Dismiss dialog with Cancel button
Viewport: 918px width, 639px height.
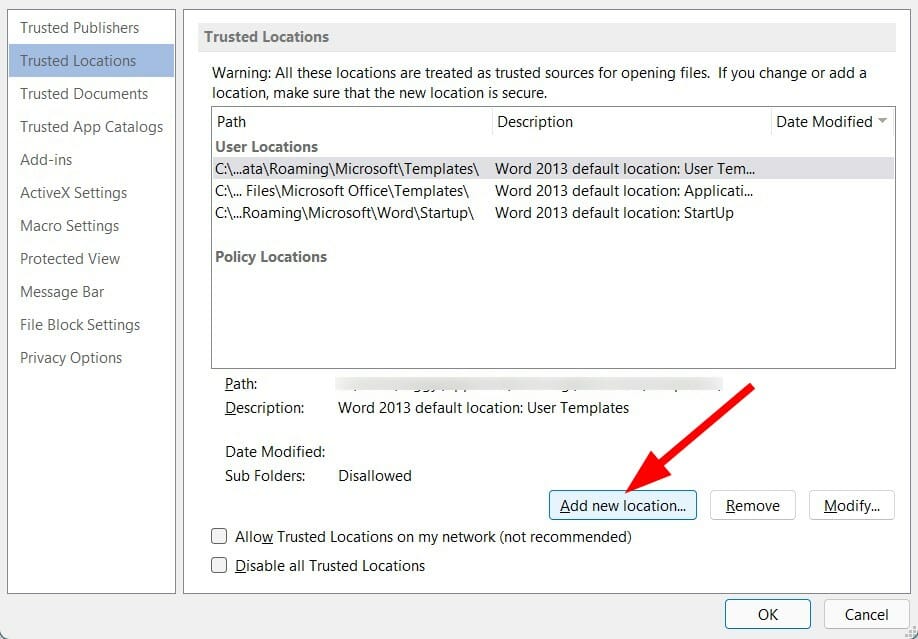tap(866, 614)
